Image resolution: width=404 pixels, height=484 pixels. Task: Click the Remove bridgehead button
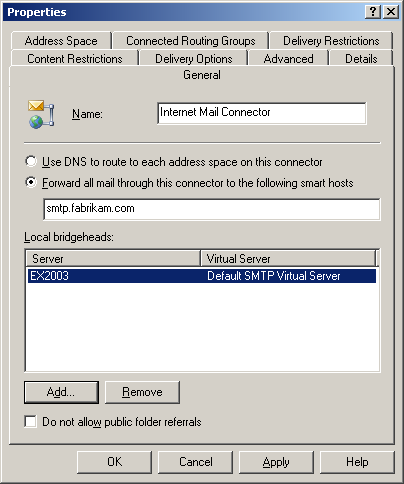pyautogui.click(x=142, y=392)
